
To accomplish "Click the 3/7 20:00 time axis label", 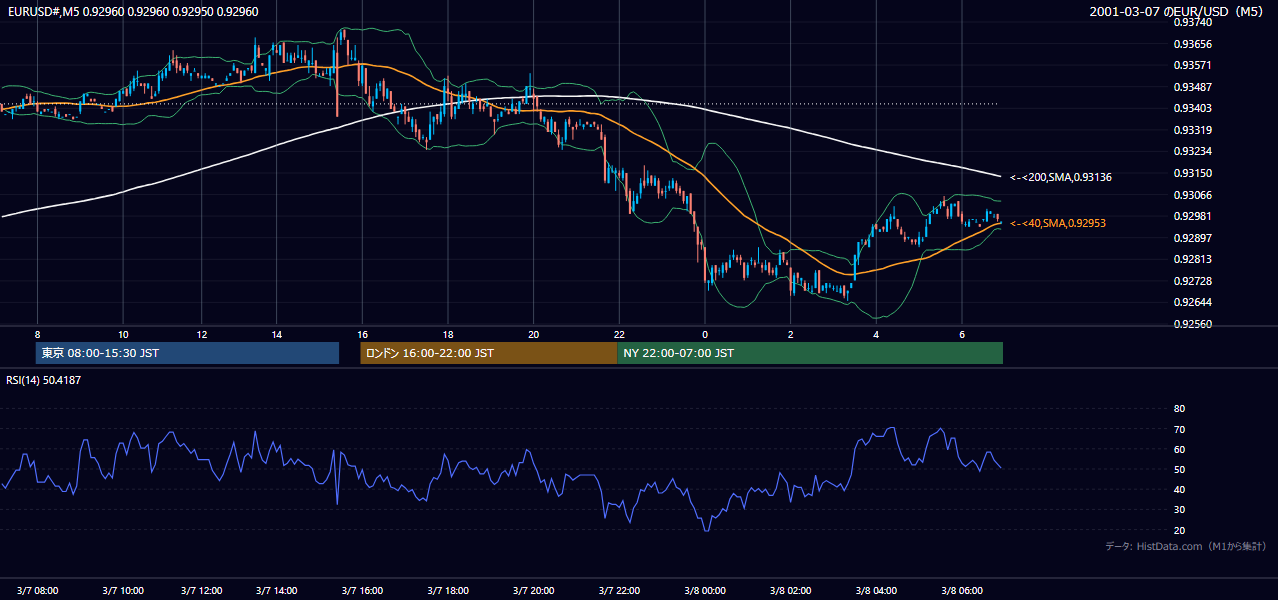I will tap(533, 591).
